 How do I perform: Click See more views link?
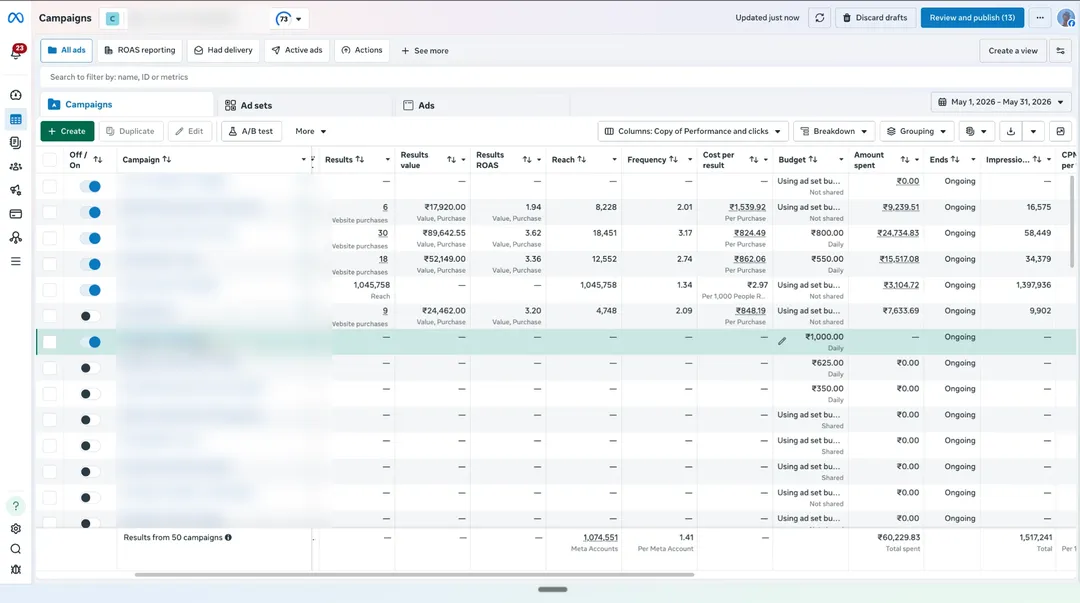pyautogui.click(x=425, y=51)
